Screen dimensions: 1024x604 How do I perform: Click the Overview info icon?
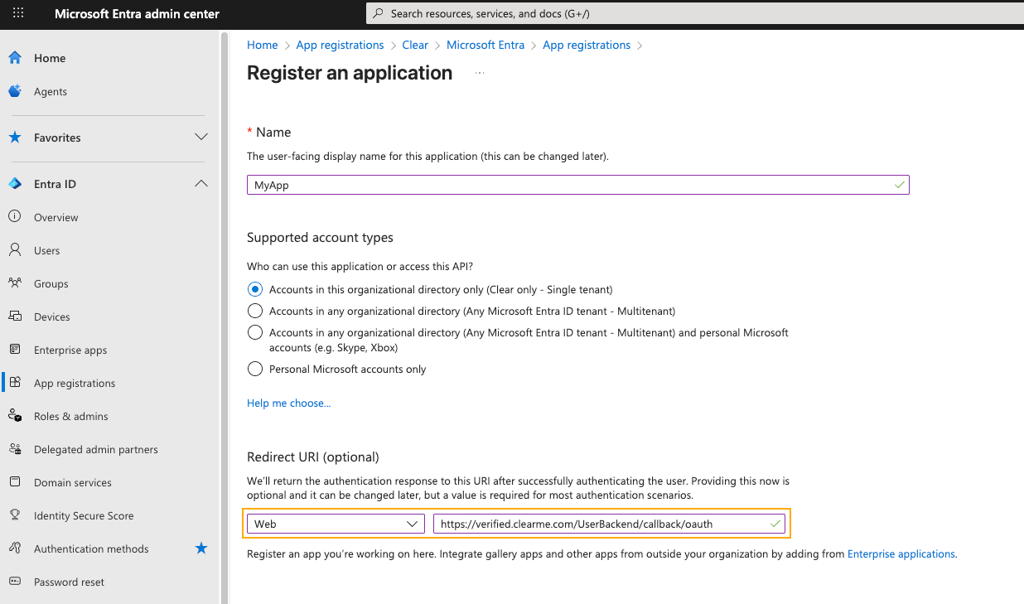click(15, 216)
